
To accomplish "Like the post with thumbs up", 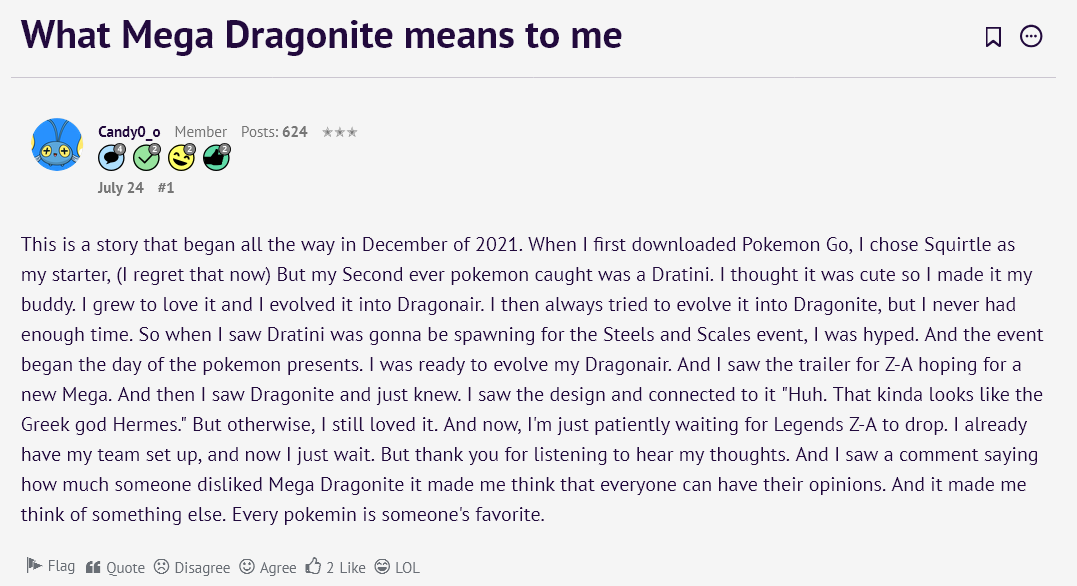I will 336,567.
